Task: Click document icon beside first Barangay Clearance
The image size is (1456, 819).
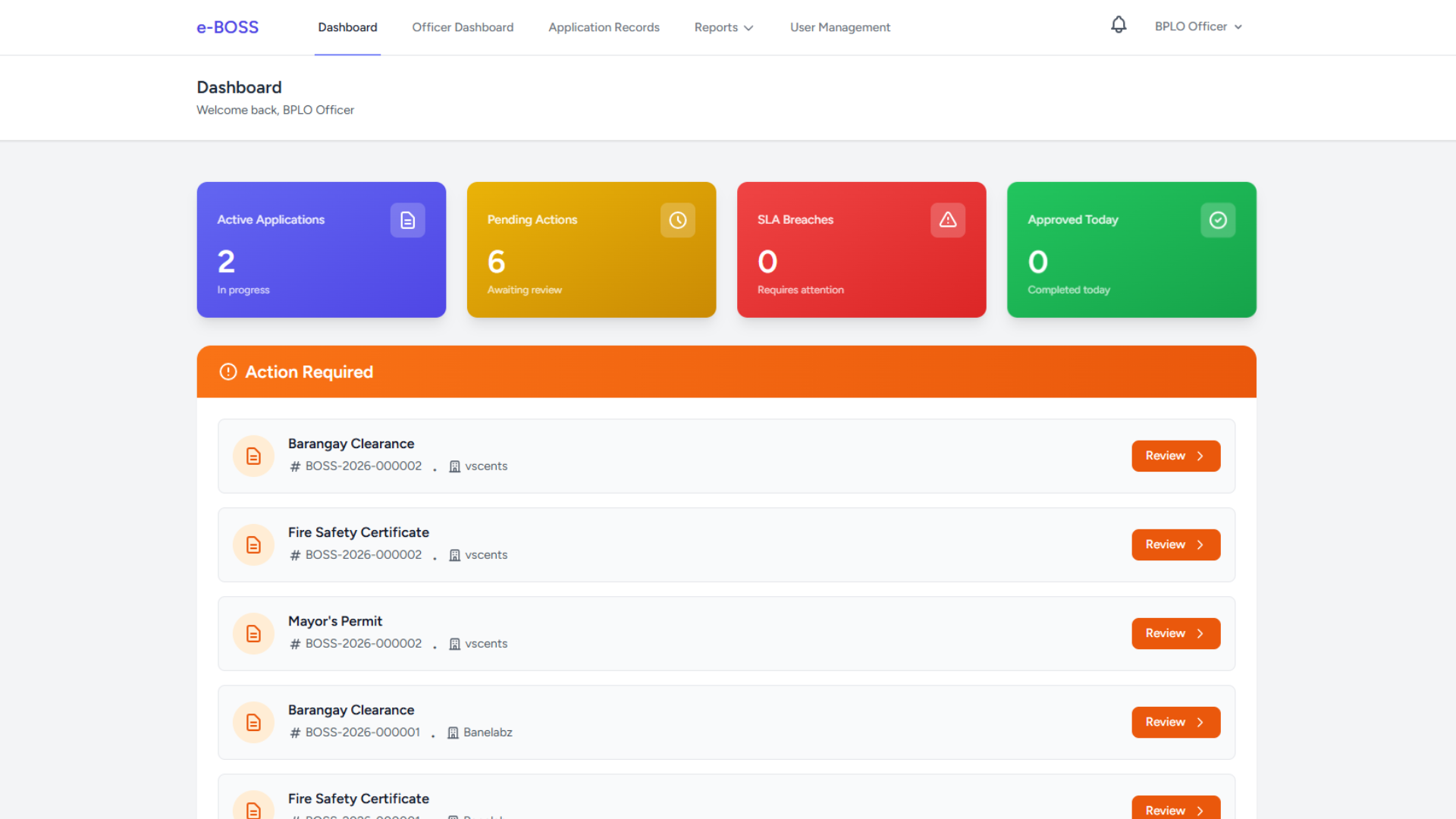Action: click(x=253, y=456)
